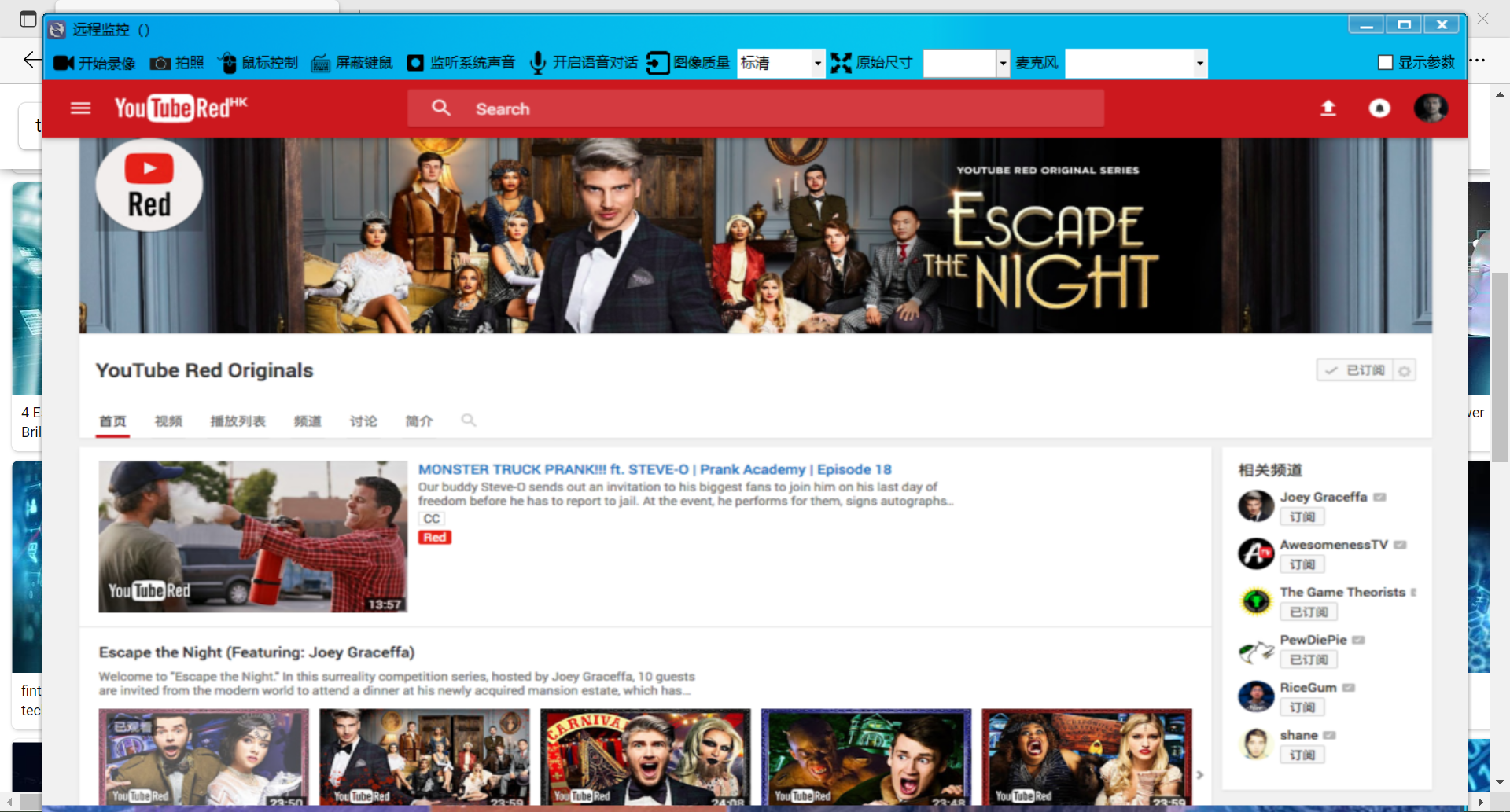Start voice chat with microphone icon

(538, 63)
